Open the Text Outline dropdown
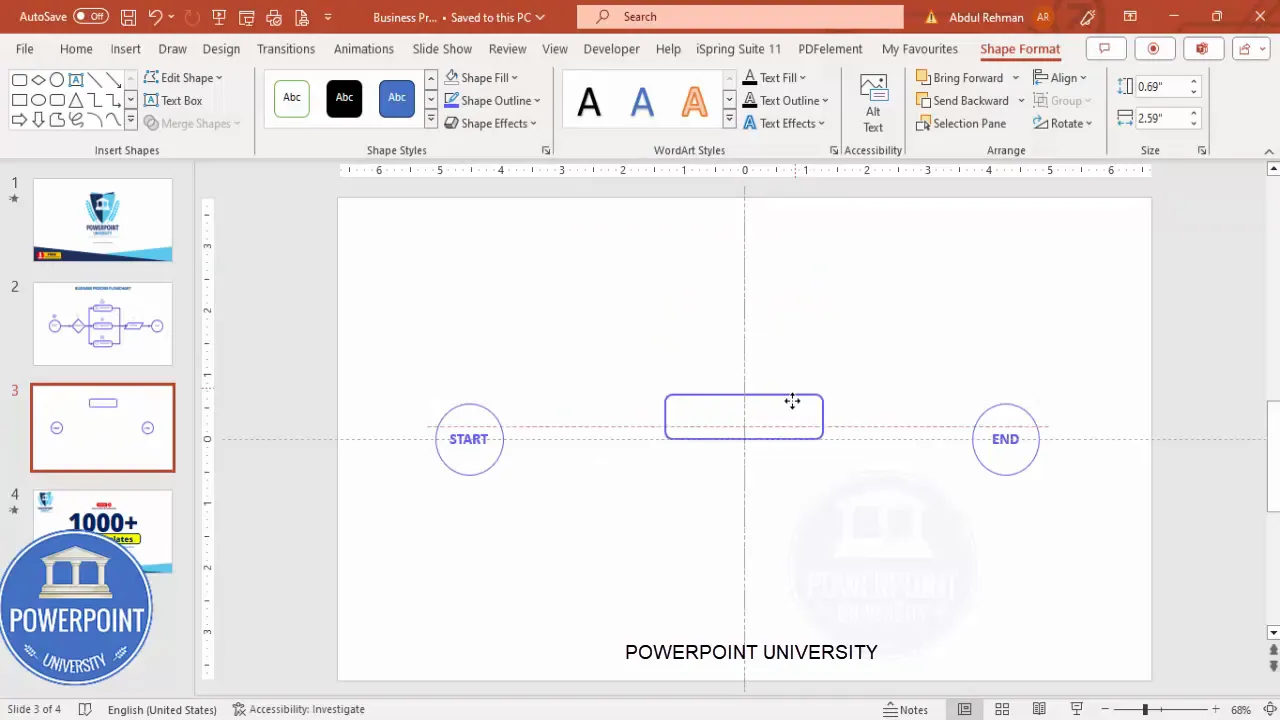The width and height of the screenshot is (1280, 720). [785, 101]
